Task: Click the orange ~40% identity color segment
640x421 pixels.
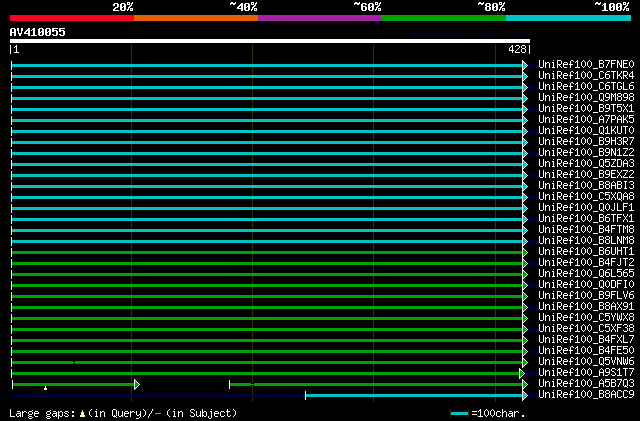Action: (x=195, y=17)
